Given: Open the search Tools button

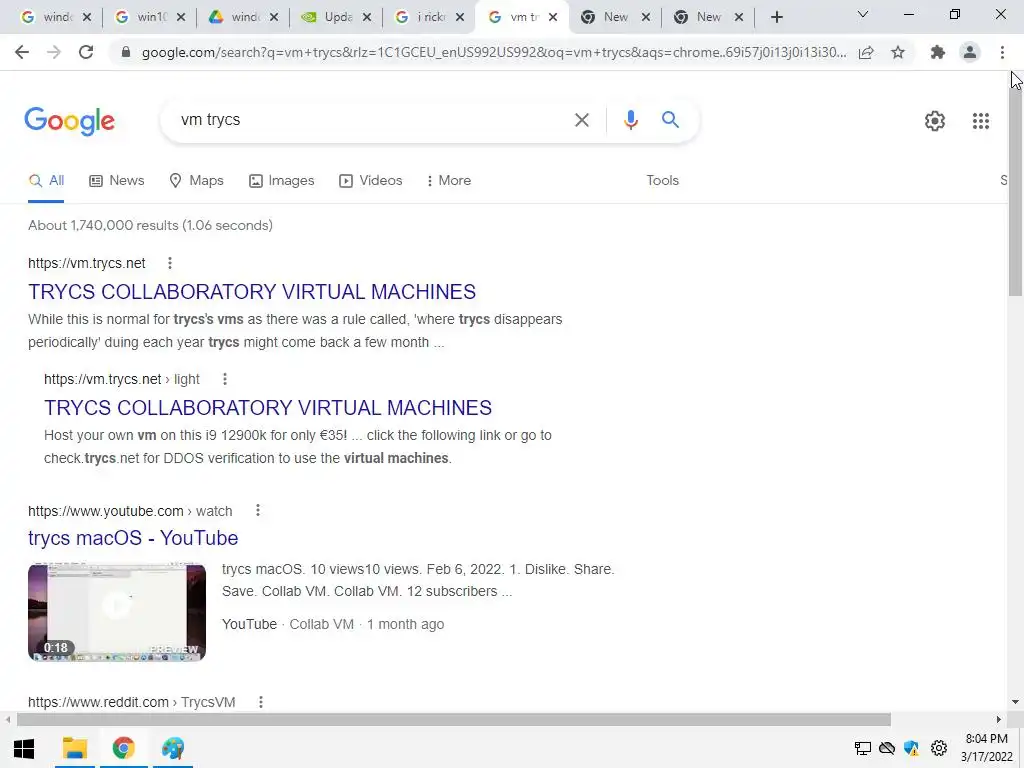Looking at the screenshot, I should click(662, 181).
